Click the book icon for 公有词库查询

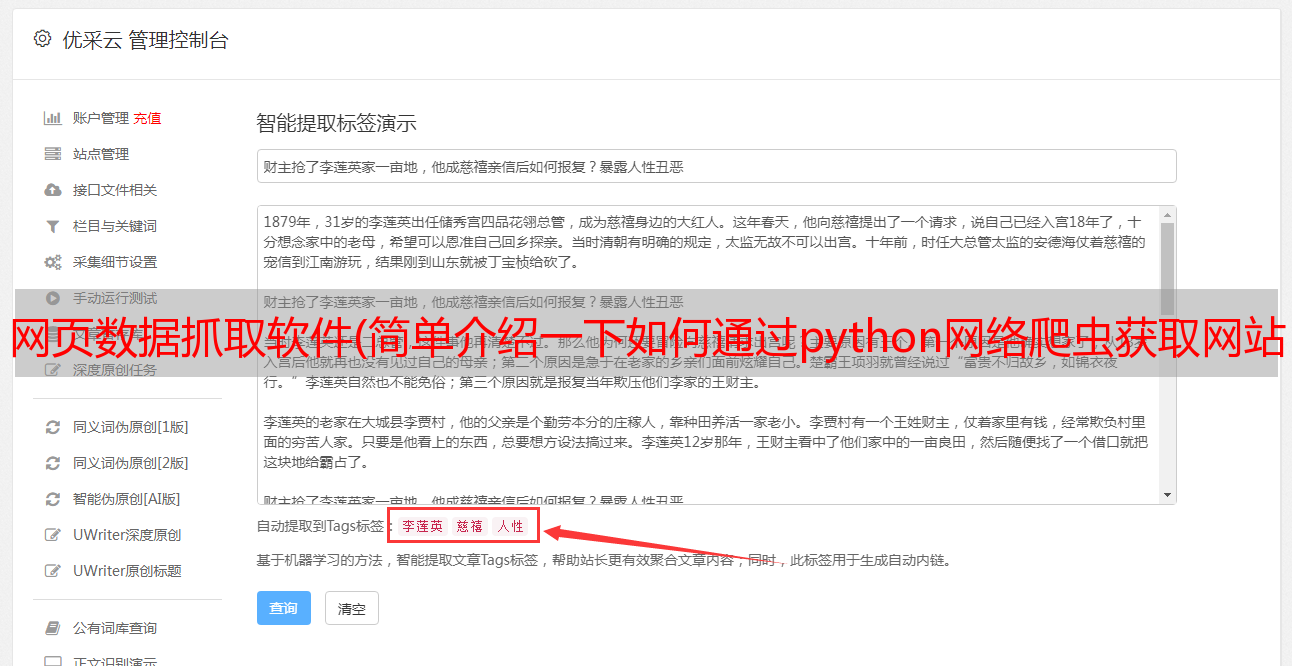53,628
